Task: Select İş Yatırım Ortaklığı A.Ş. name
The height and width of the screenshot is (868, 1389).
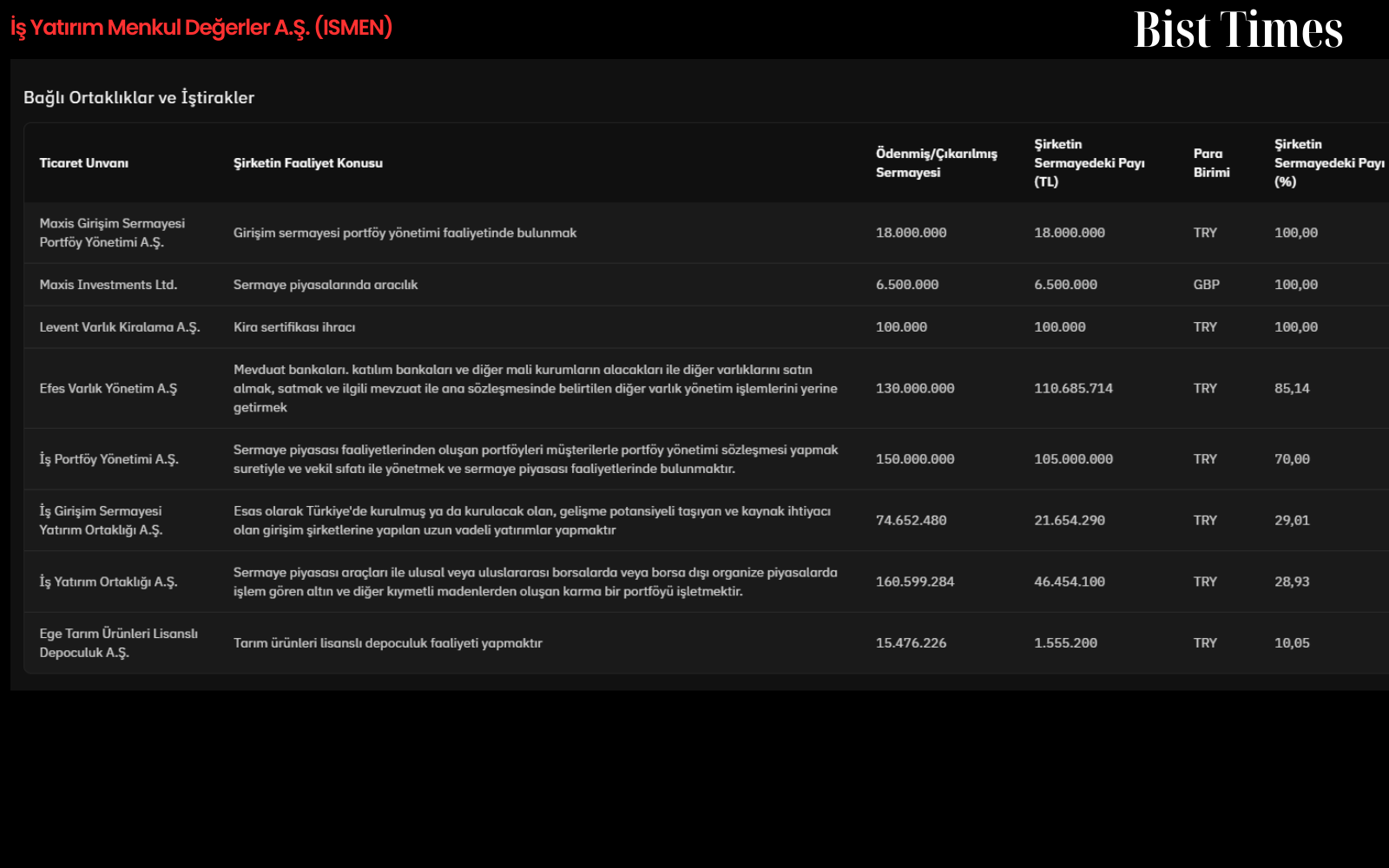Action: [108, 582]
